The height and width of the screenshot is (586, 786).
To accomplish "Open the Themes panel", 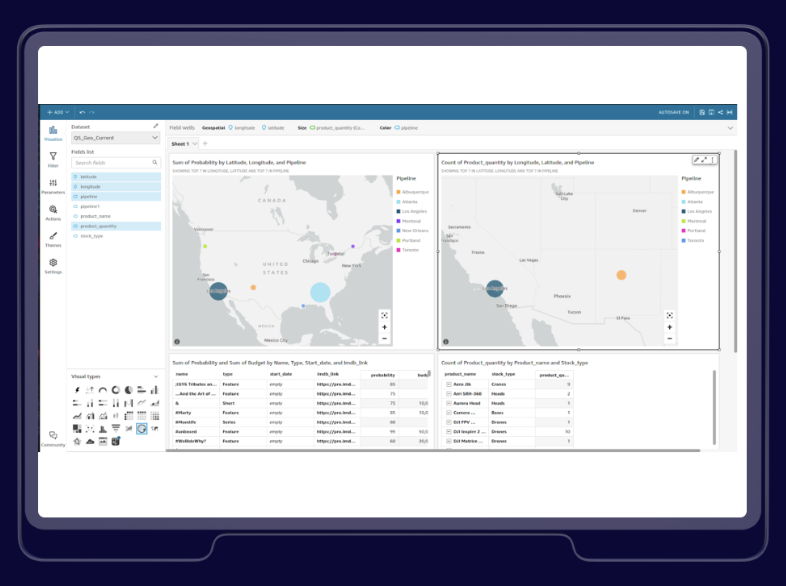I will [x=53, y=239].
